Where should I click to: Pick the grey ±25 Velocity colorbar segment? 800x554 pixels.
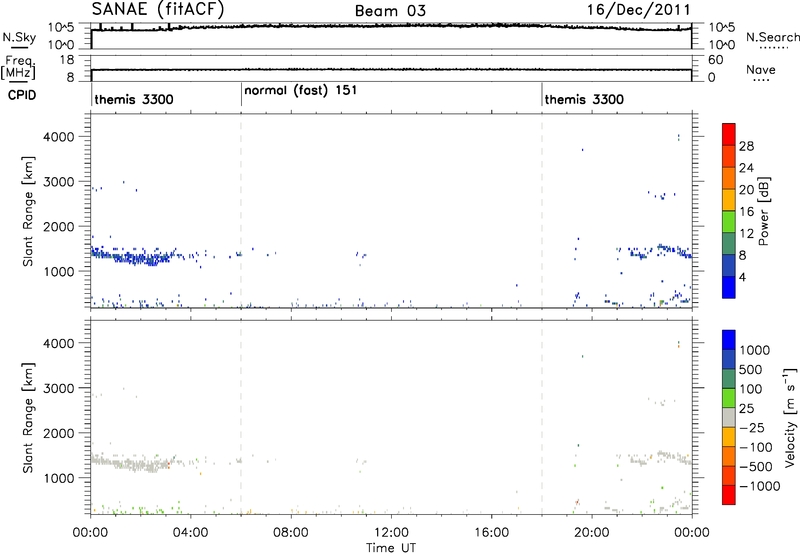coord(729,417)
